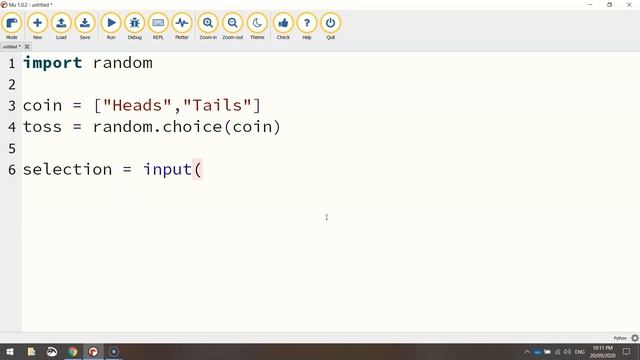Quit Mu using the power icon
The width and height of the screenshot is (640, 360).
click(x=330, y=26)
